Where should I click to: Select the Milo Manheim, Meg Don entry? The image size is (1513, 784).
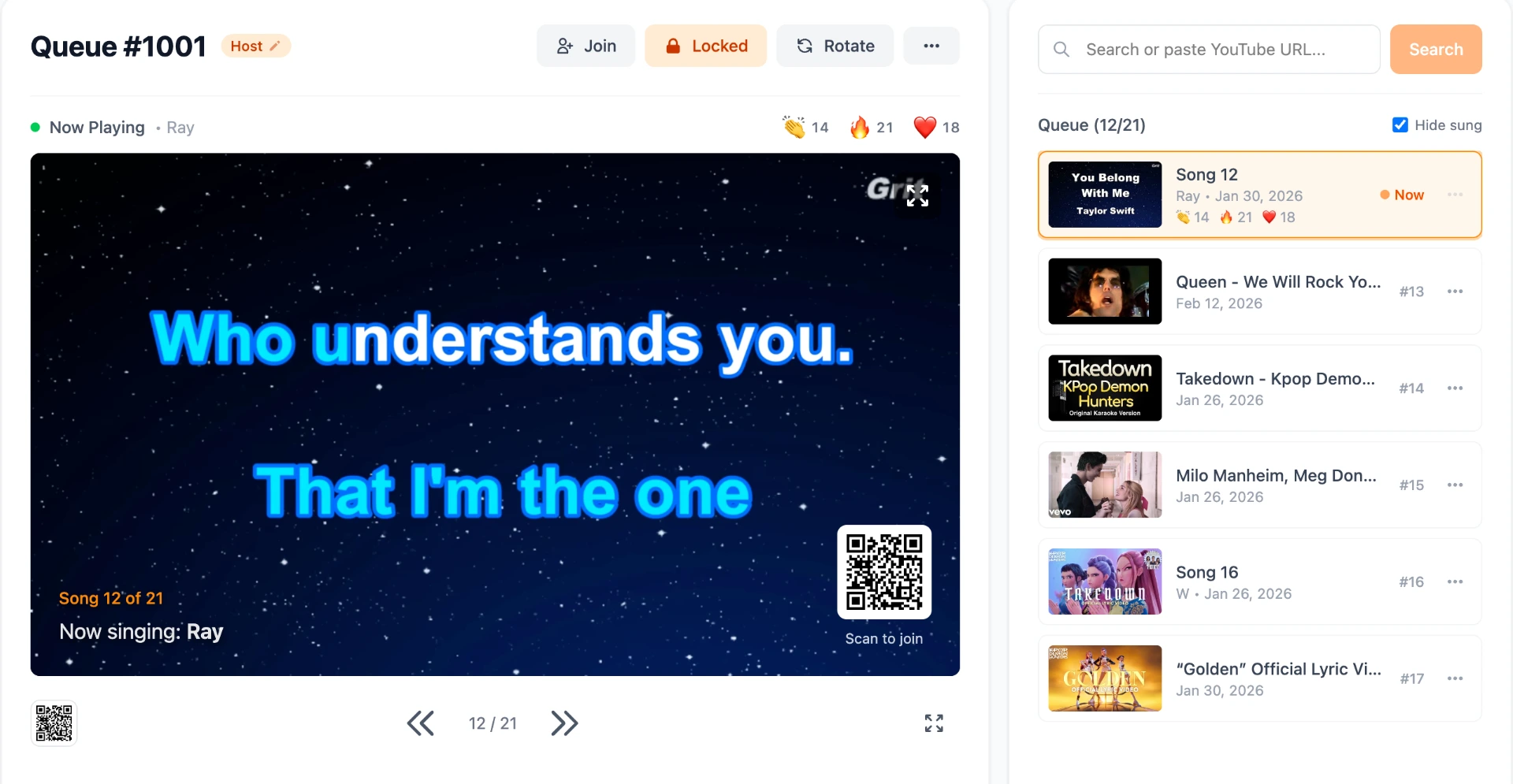coord(1259,485)
